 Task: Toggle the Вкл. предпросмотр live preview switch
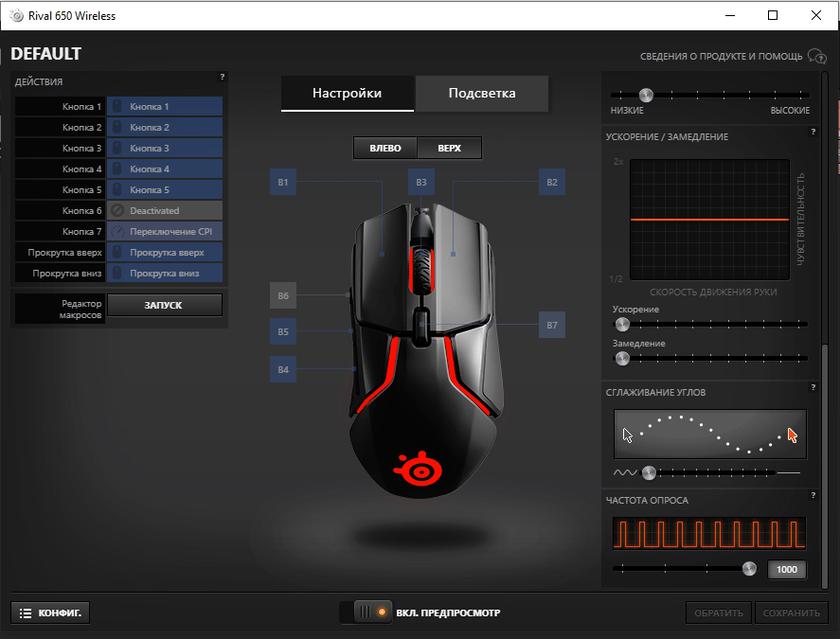click(x=365, y=612)
